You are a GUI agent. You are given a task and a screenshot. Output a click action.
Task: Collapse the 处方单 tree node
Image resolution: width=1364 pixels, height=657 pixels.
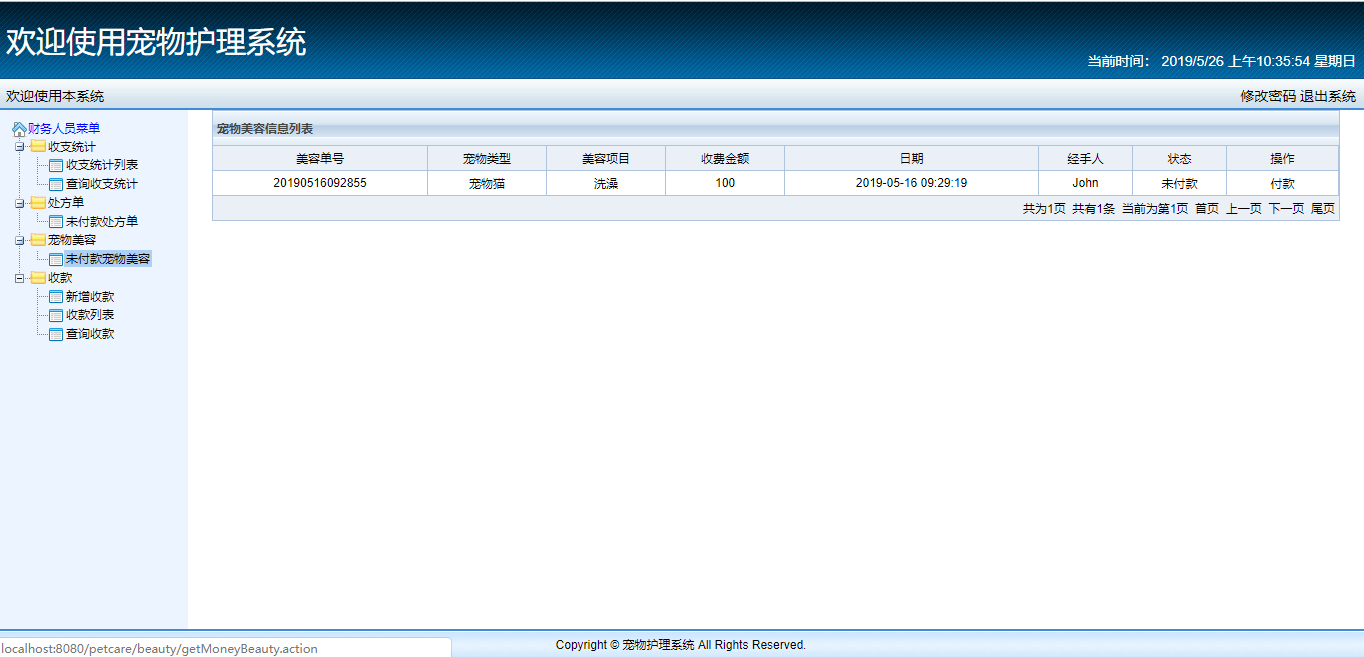pos(19,203)
